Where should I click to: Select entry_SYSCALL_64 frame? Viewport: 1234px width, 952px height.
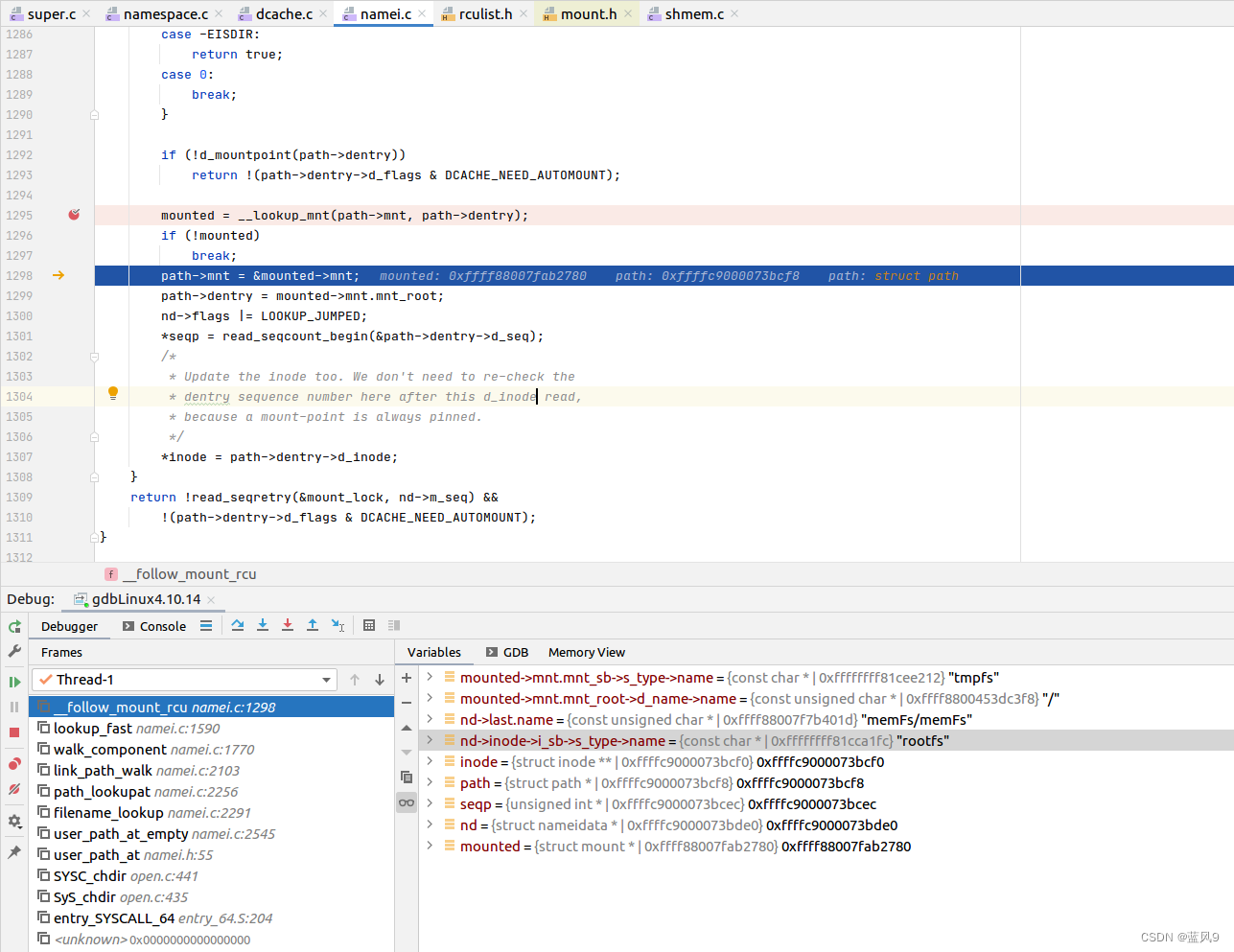(212, 917)
